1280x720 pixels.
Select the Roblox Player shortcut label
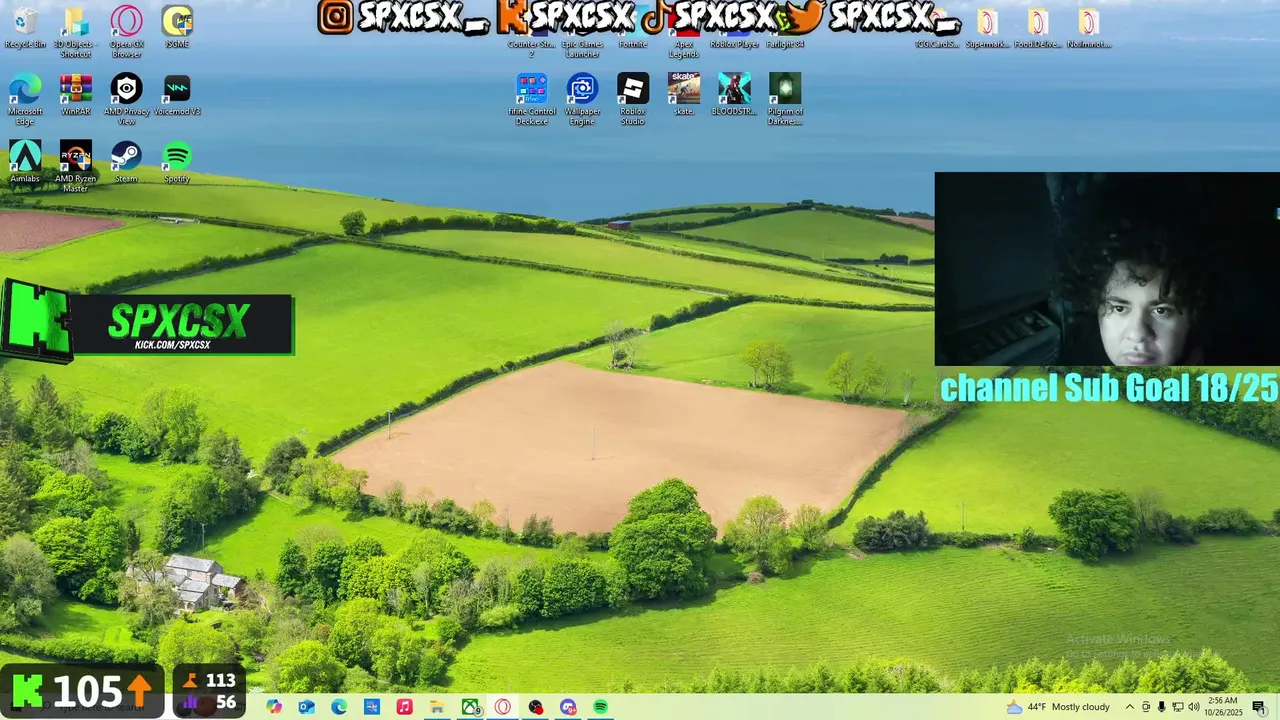pos(734,44)
